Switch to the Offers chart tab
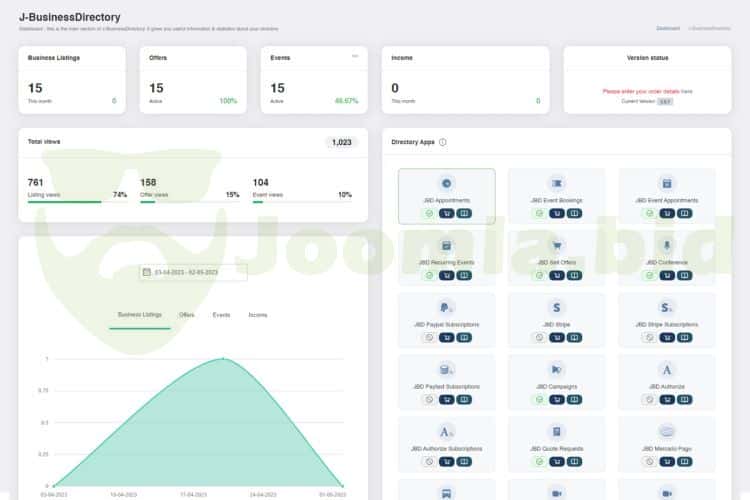This screenshot has height=500, width=750. [x=187, y=315]
